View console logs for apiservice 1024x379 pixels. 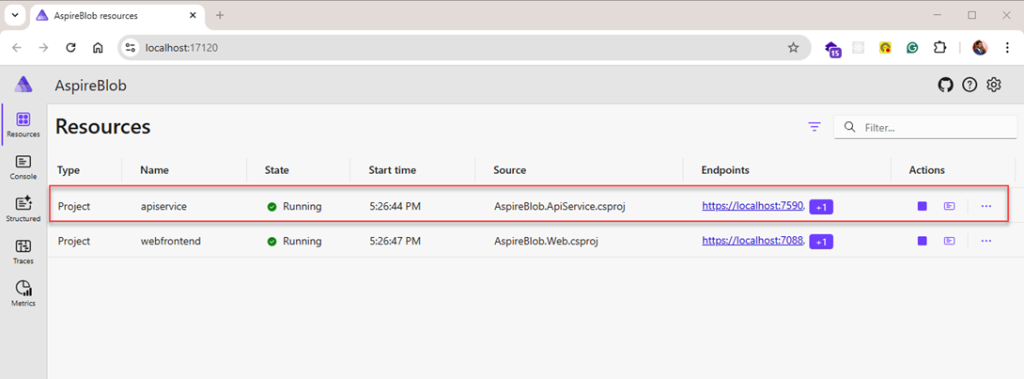click(x=950, y=206)
